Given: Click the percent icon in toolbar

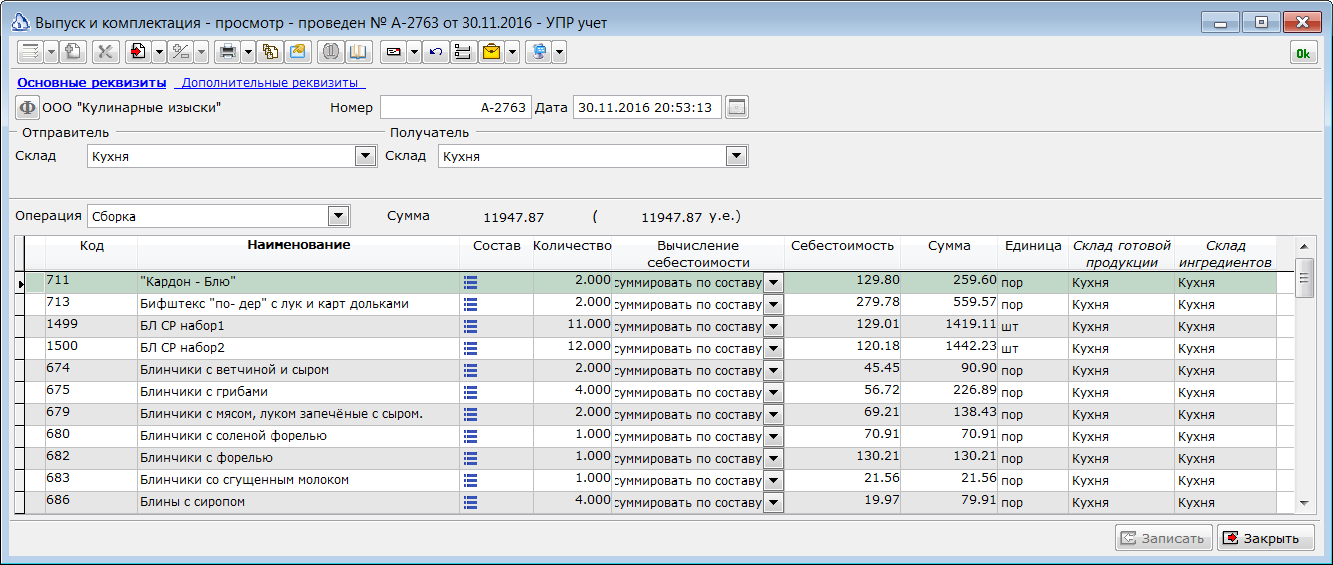Looking at the screenshot, I should point(181,52).
